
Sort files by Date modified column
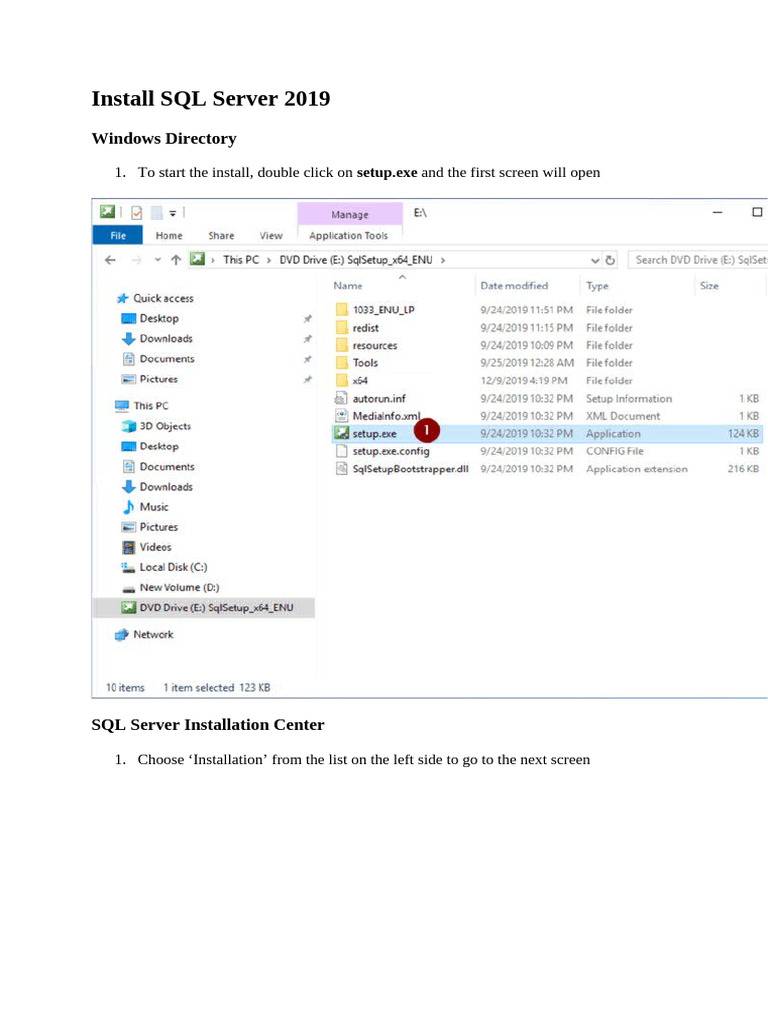(514, 286)
